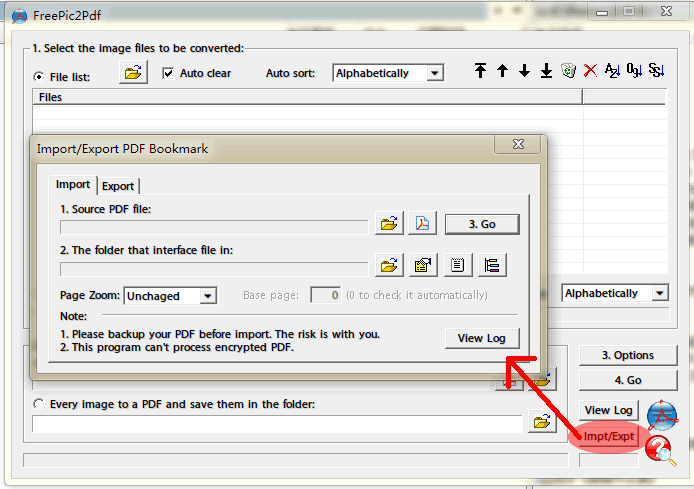Viewport: 694px width, 489px height.
Task: Expand the Page Zoom Unchaged dropdown
Action: [170, 296]
